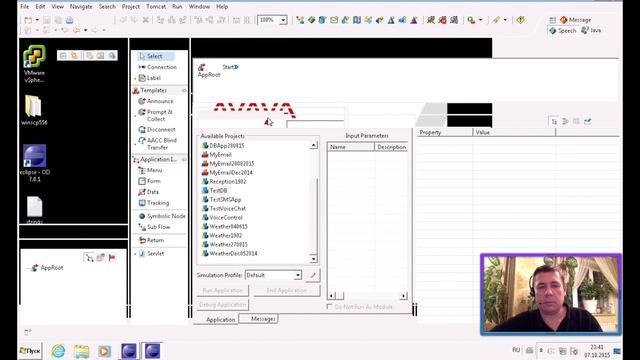640x360 pixels.
Task: Launch eclipse - OD 7.0.1 desktop shortcut
Action: (34, 163)
